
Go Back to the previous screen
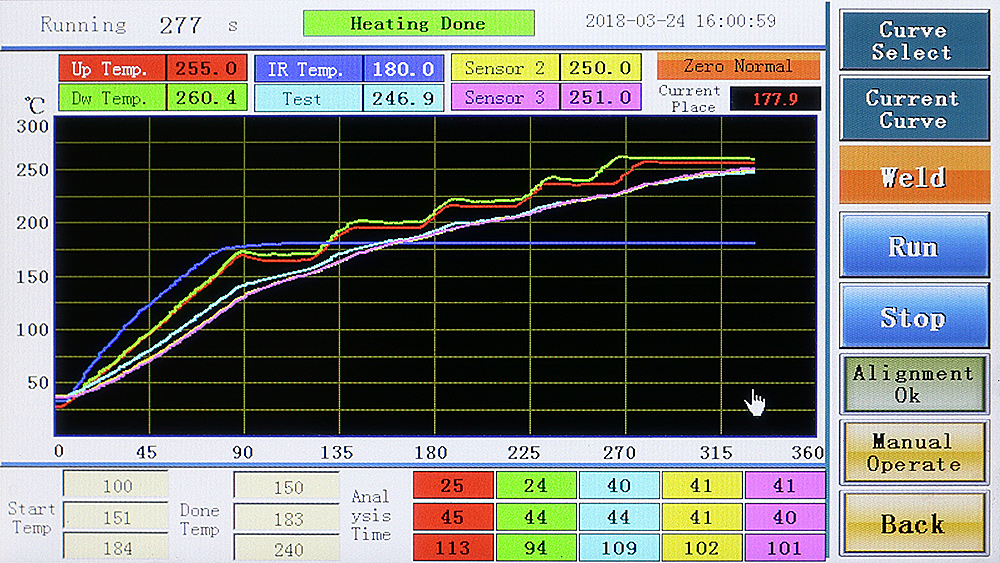click(914, 523)
